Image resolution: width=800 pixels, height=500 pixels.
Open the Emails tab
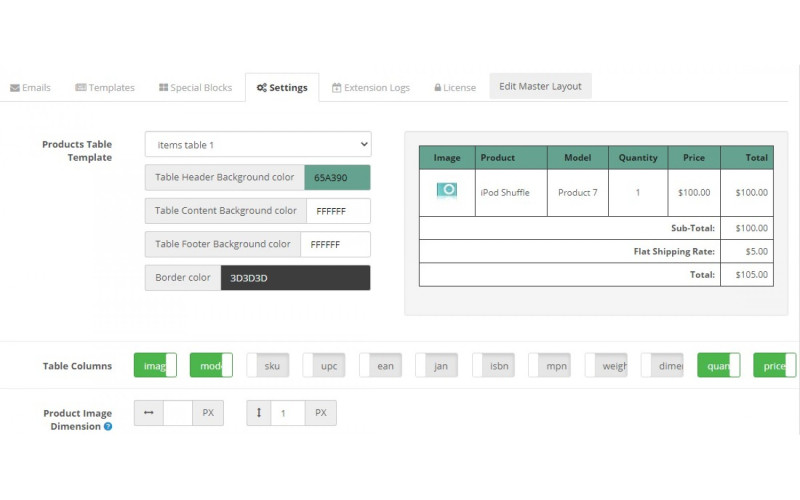pos(31,88)
